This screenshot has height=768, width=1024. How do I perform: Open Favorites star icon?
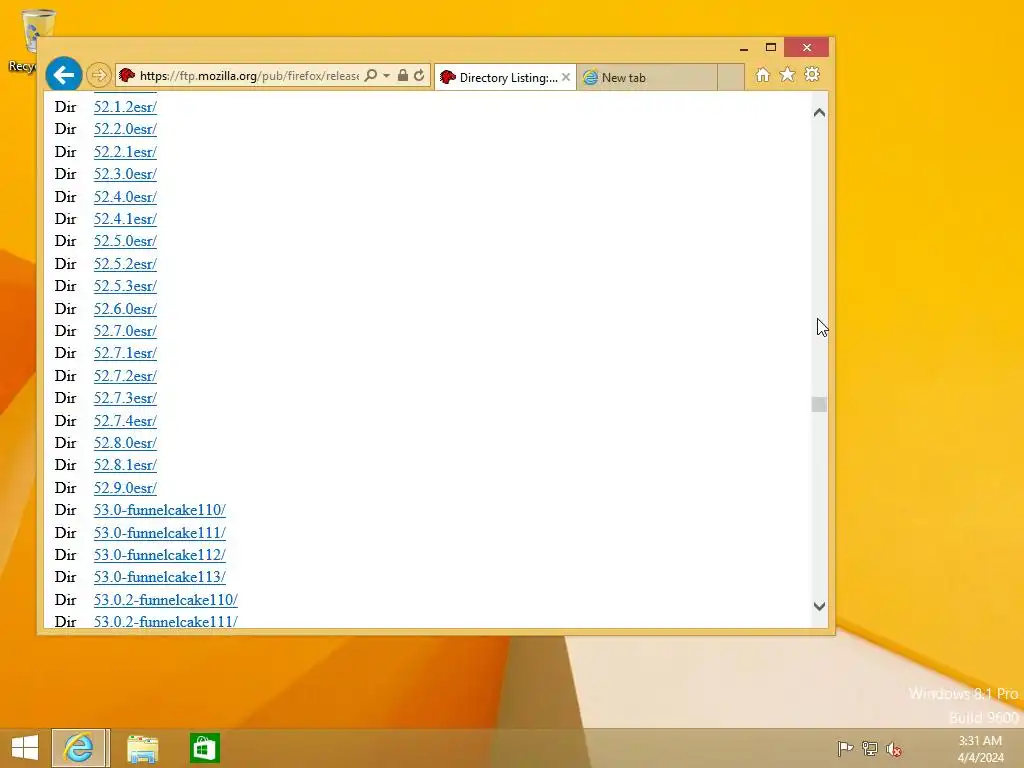point(788,75)
